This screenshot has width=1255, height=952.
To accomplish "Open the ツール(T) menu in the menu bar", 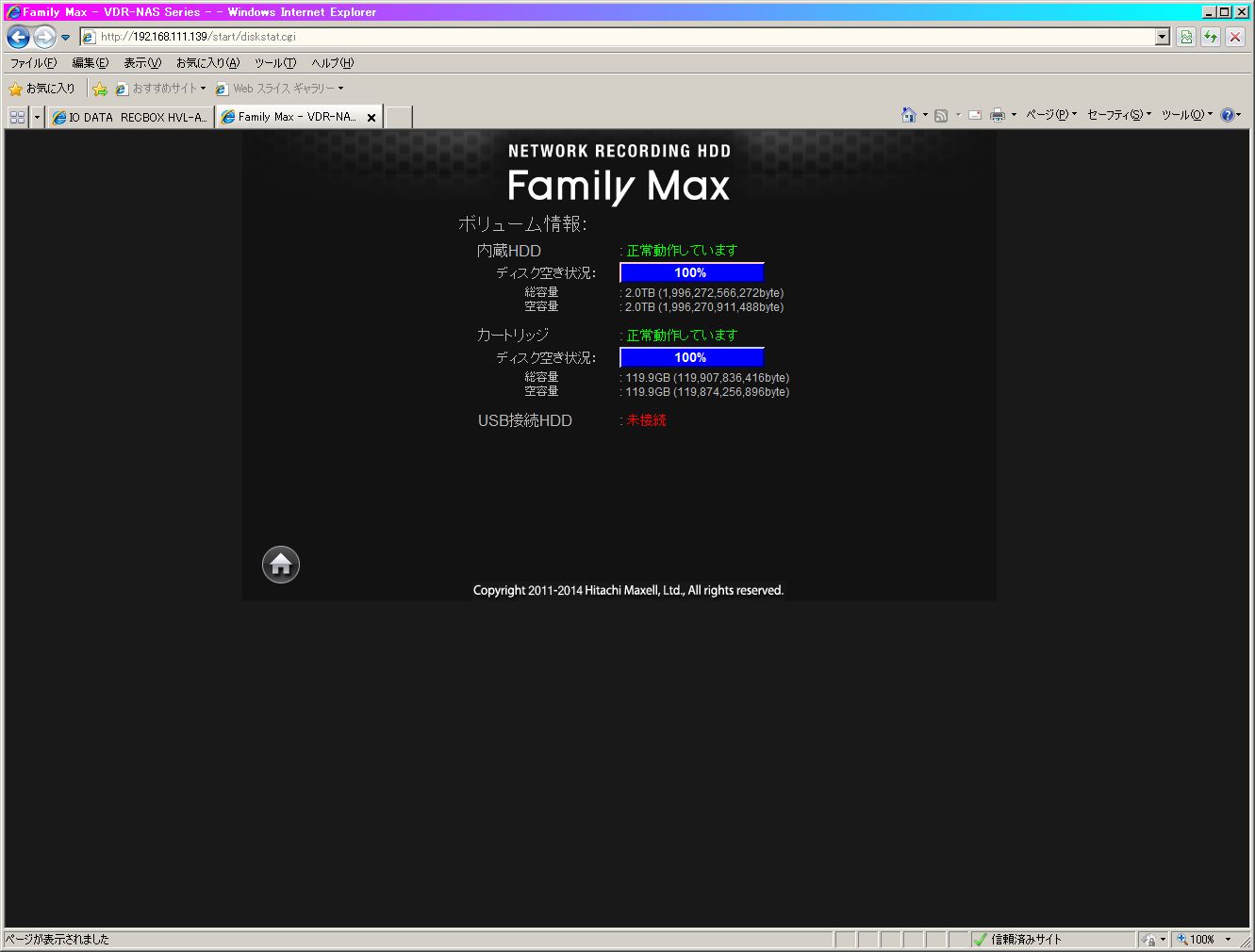I will (x=275, y=63).
